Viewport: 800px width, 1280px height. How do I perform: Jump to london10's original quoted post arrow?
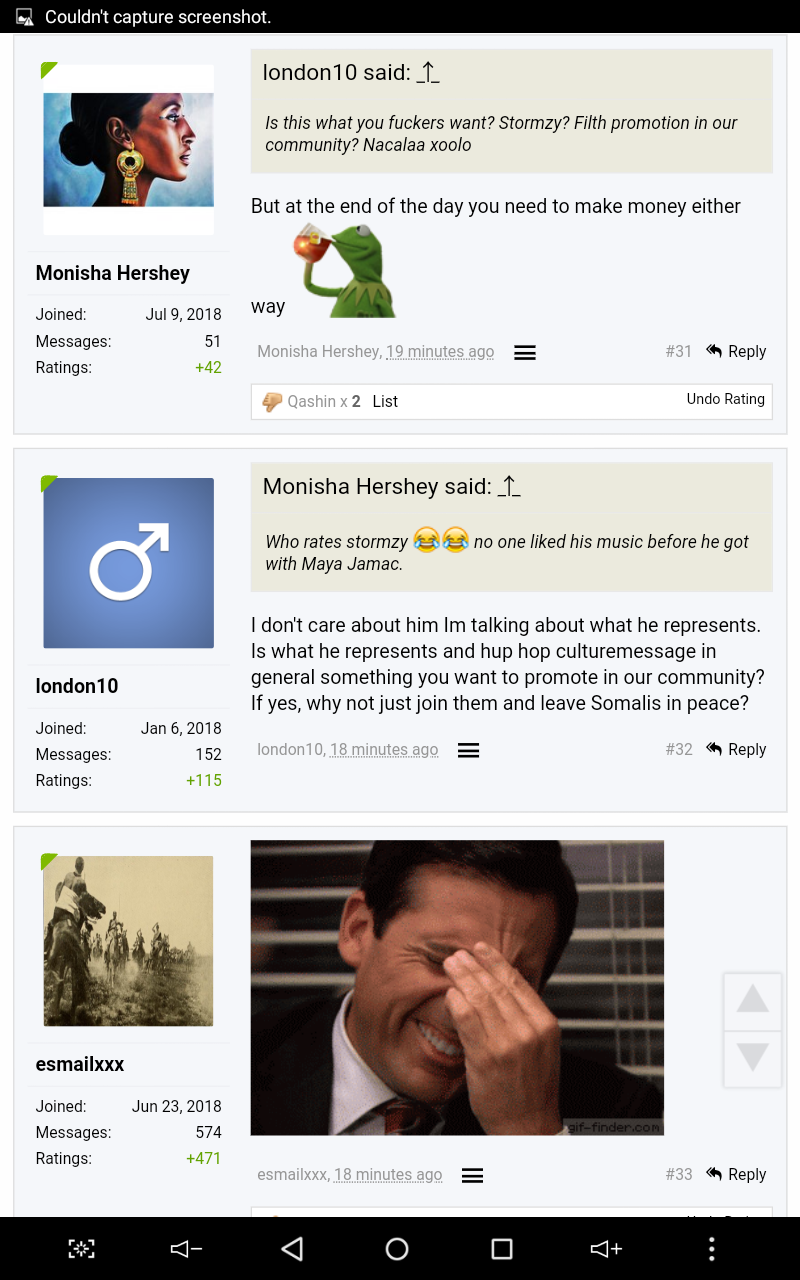point(428,73)
